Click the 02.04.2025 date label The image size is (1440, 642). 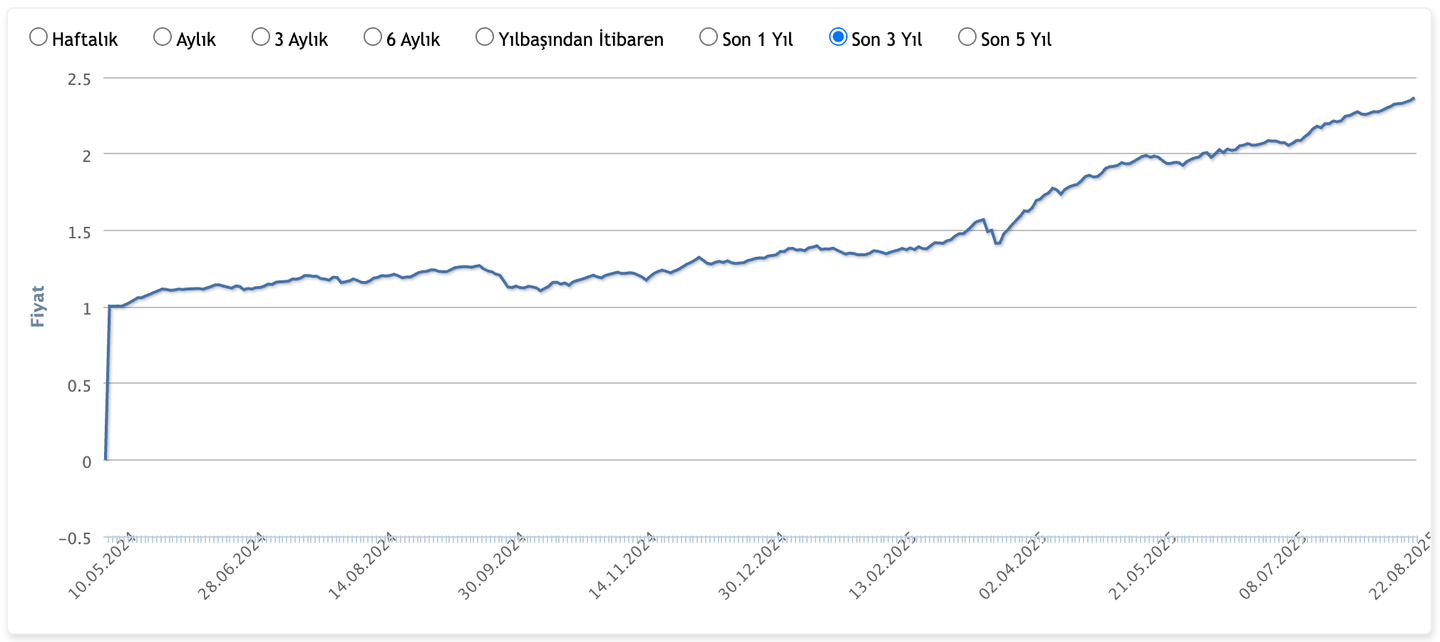point(1012,565)
